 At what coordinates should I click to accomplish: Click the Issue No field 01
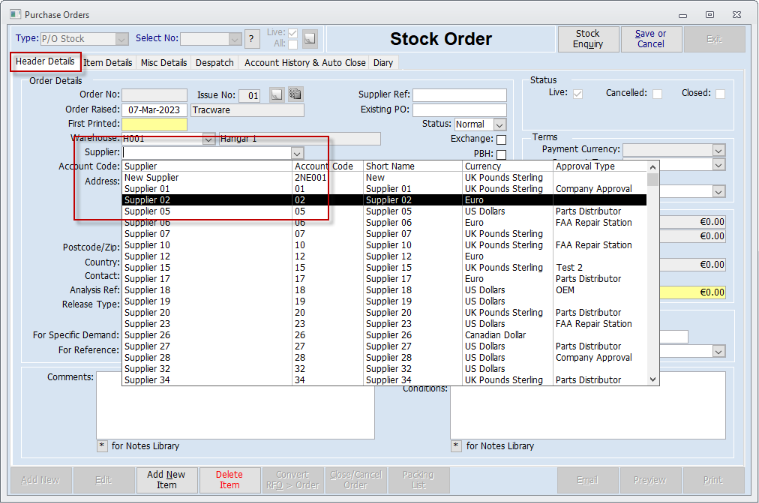click(x=250, y=95)
